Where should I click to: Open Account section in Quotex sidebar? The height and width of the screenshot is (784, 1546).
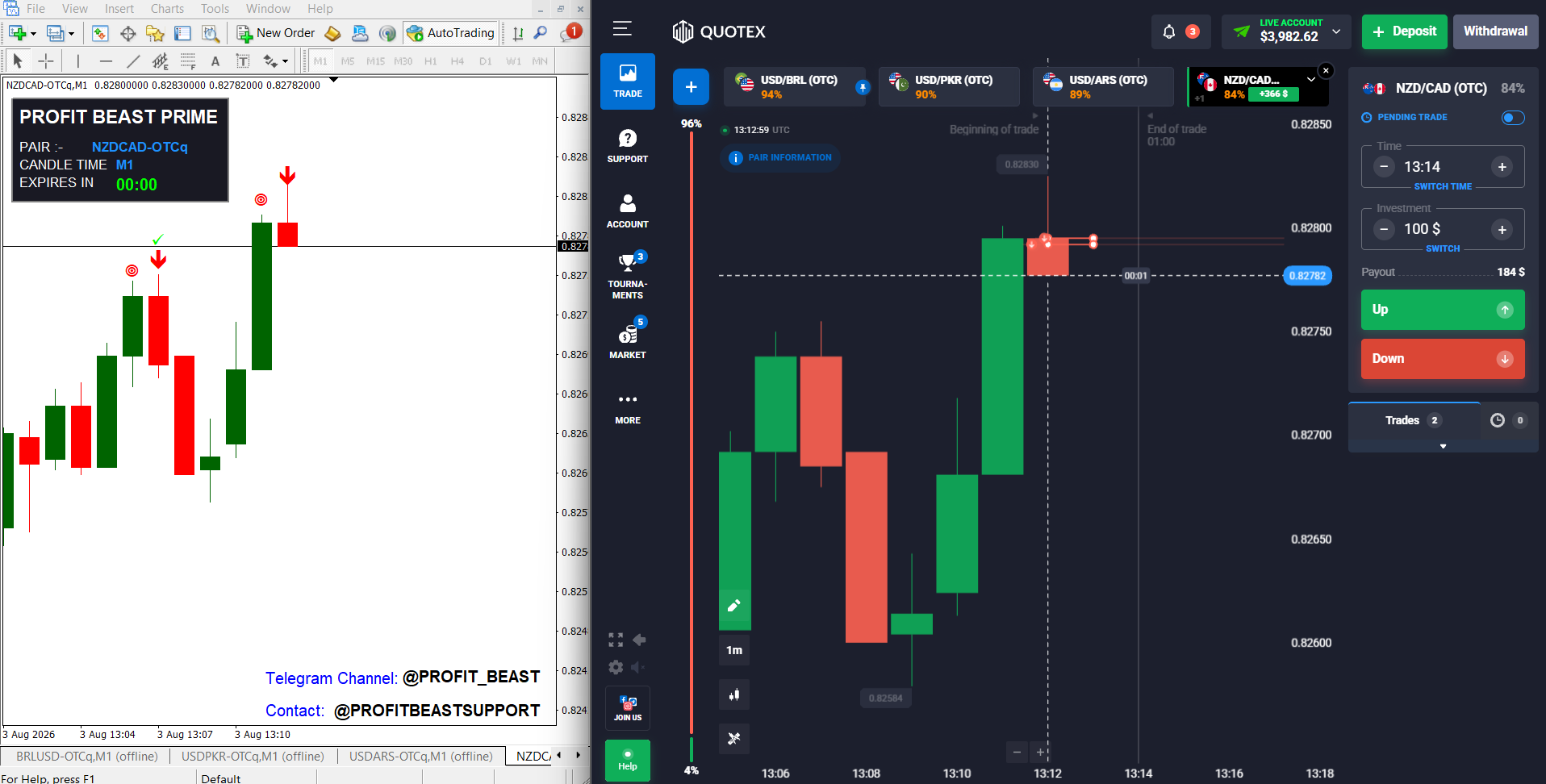[x=628, y=211]
